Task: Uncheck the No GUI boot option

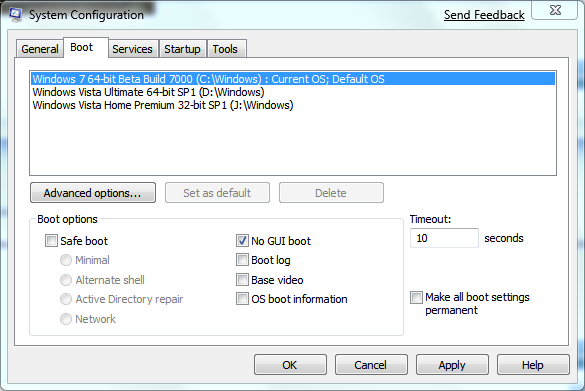Action: 242,241
